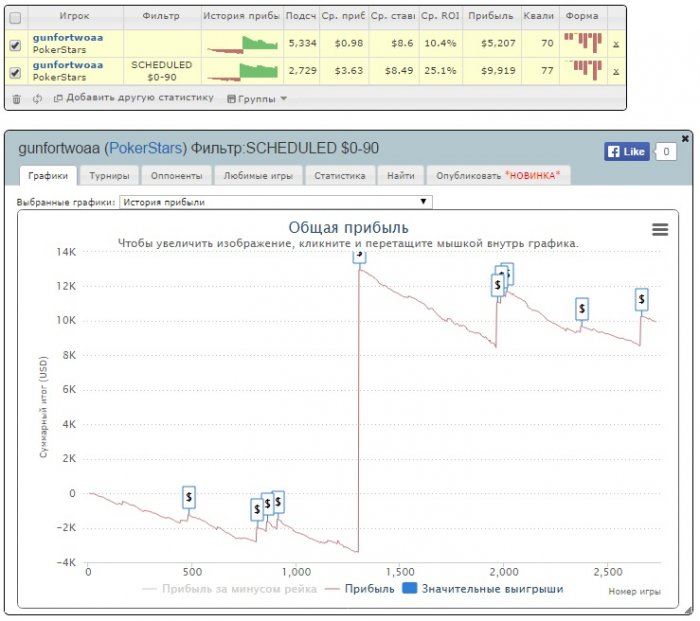Open the 'Группы' dropdown menu

coord(257,99)
